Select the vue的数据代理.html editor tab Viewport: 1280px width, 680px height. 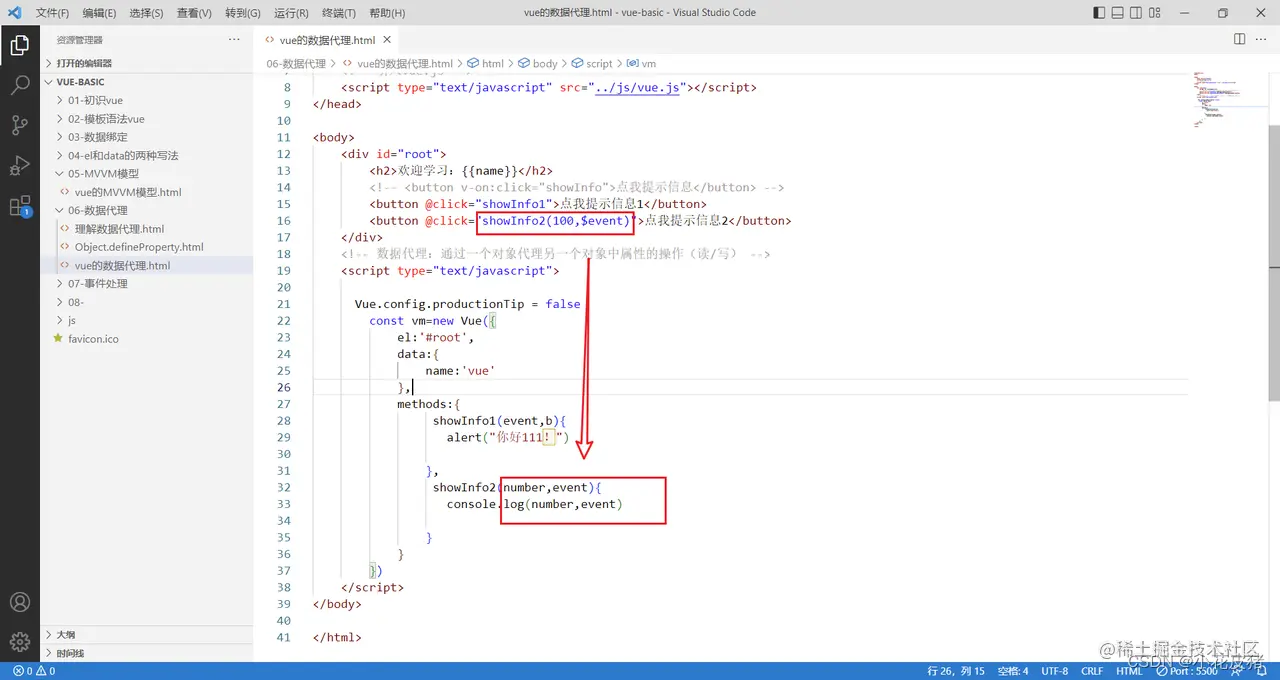(x=327, y=40)
